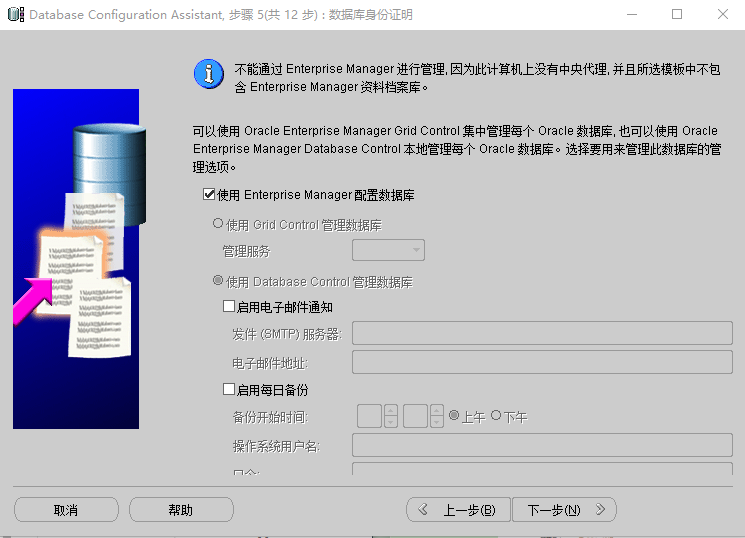Viewport: 745px width, 538px height.
Task: Maximize the Database Configuration Assistant window
Action: pyautogui.click(x=677, y=14)
